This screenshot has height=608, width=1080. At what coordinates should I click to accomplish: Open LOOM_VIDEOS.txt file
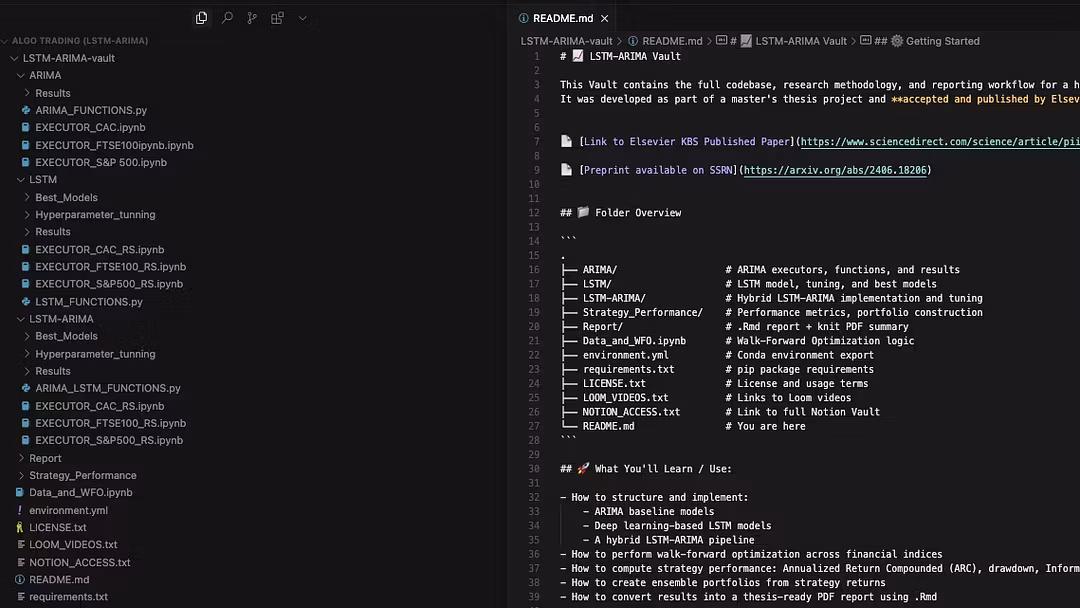tap(73, 545)
